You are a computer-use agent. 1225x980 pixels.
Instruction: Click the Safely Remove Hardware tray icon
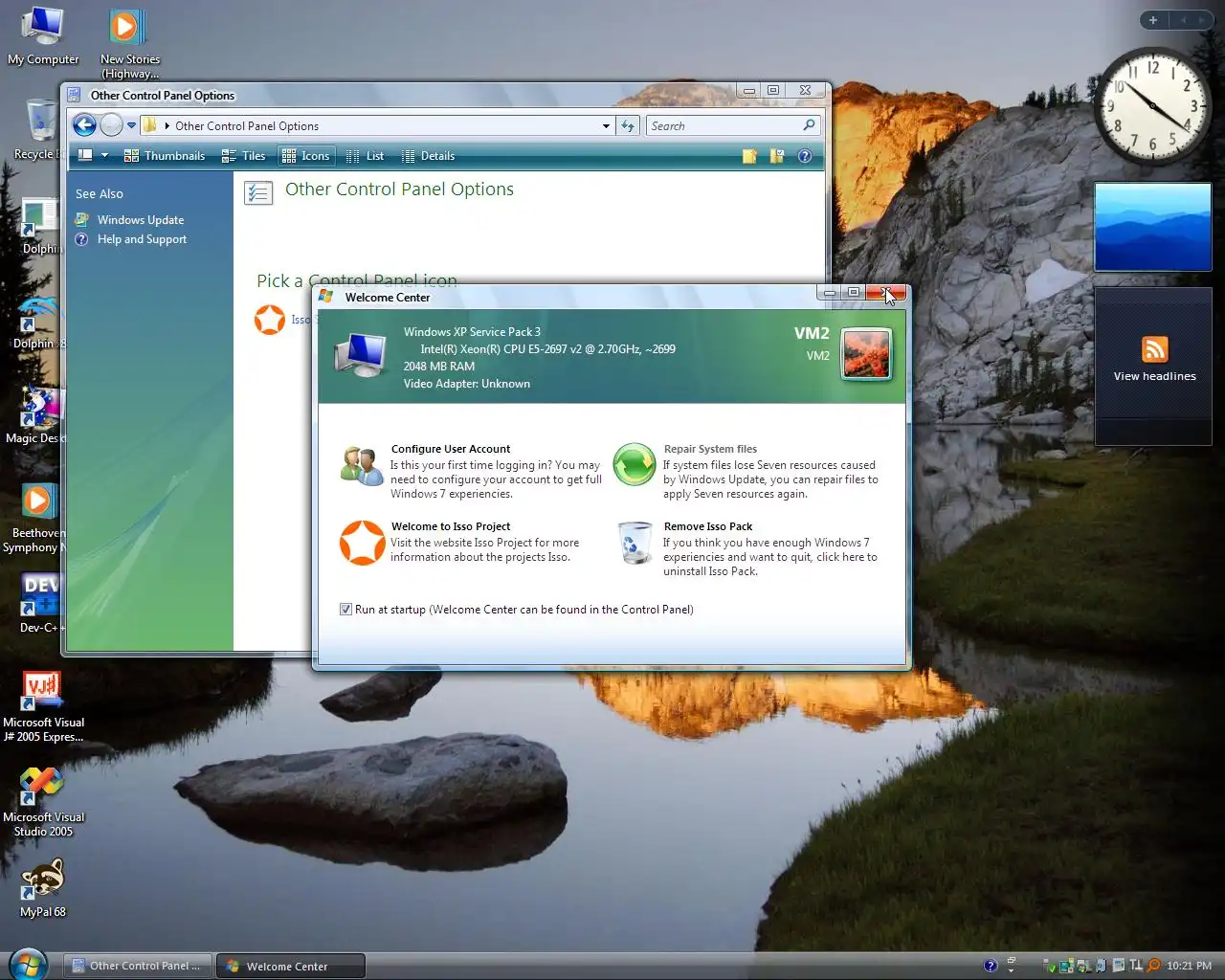tap(1051, 966)
